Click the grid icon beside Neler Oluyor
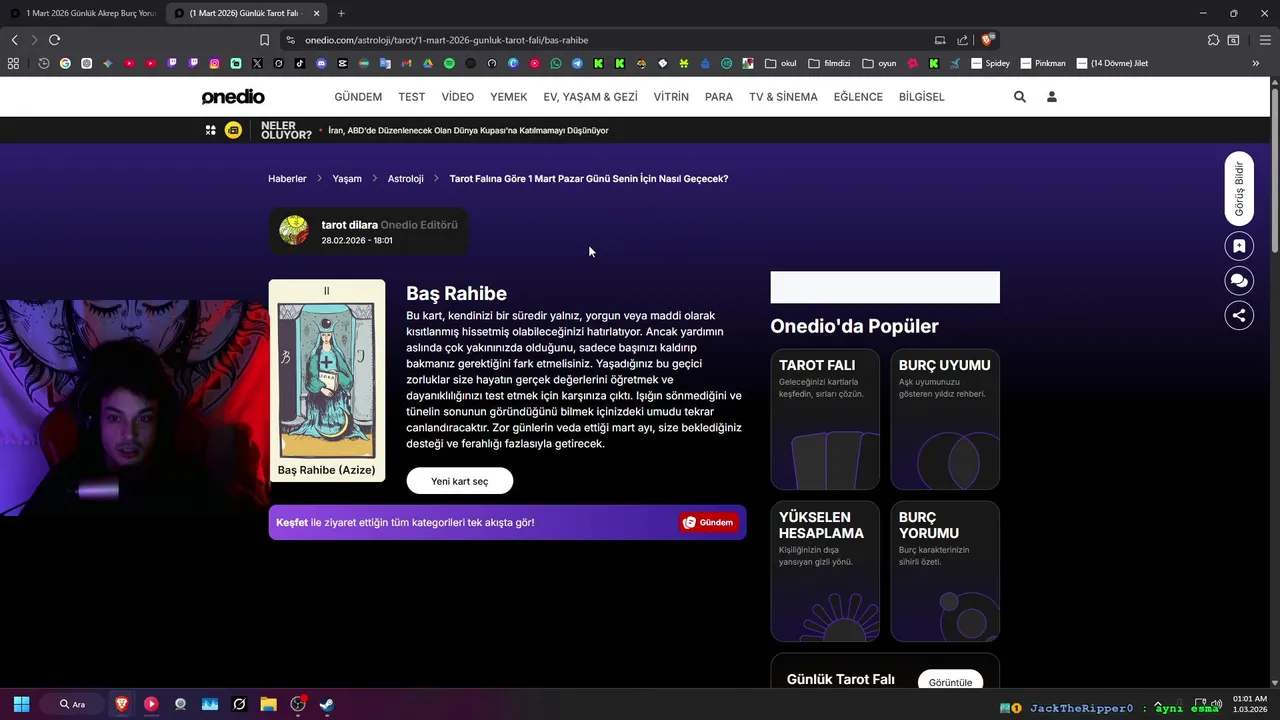This screenshot has width=1280, height=720. 210,130
